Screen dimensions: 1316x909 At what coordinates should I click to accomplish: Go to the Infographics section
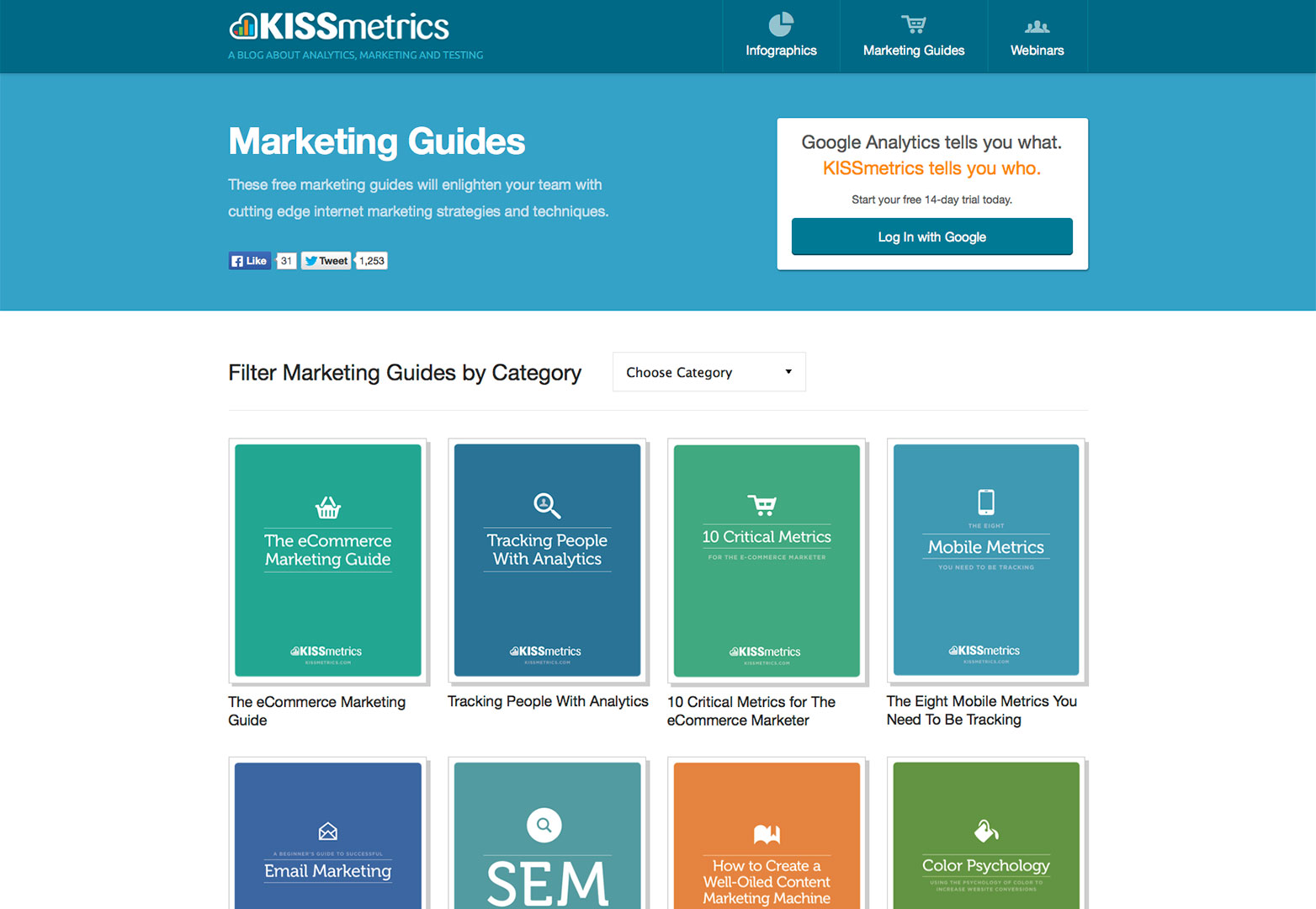(781, 37)
